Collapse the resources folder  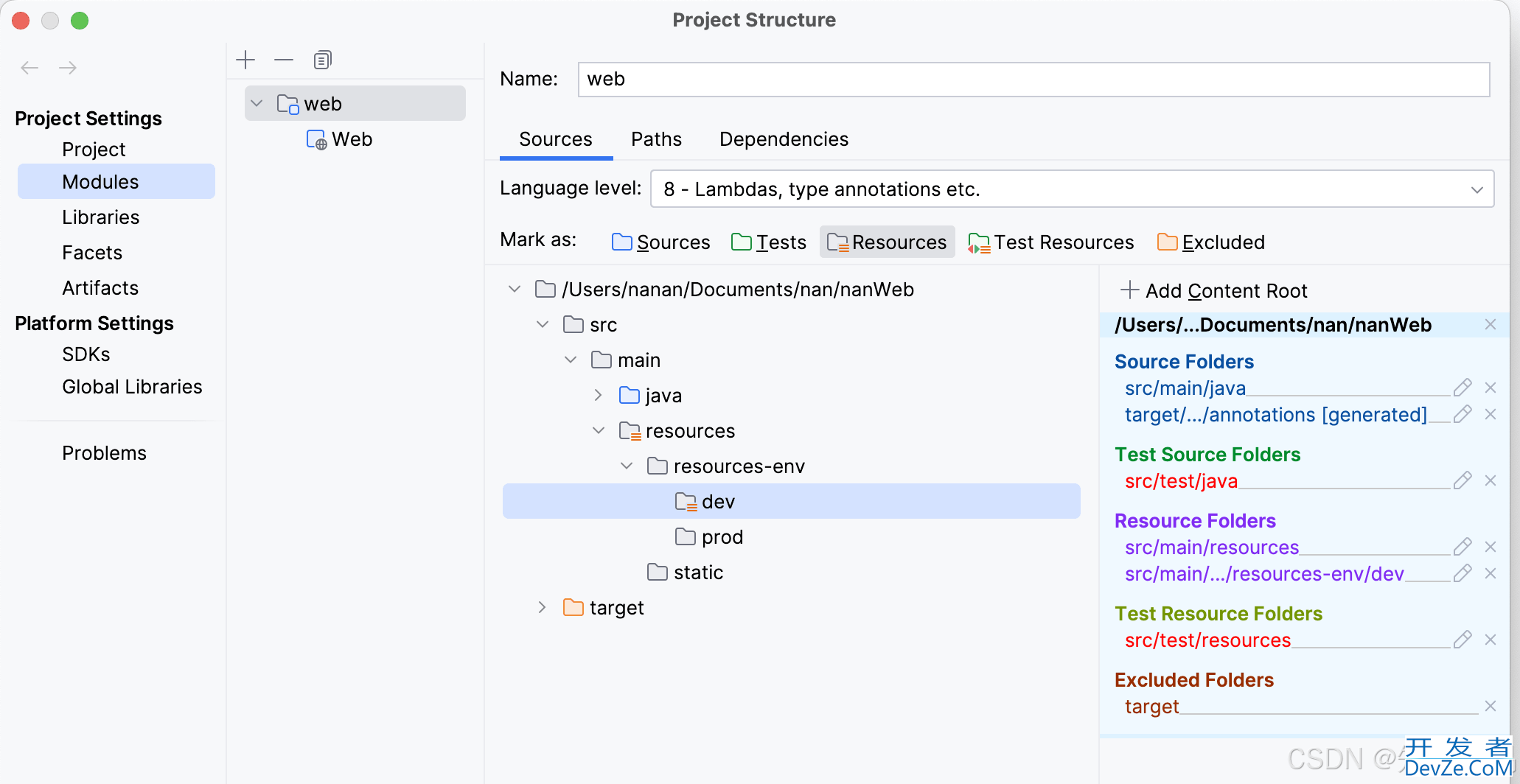click(x=599, y=430)
